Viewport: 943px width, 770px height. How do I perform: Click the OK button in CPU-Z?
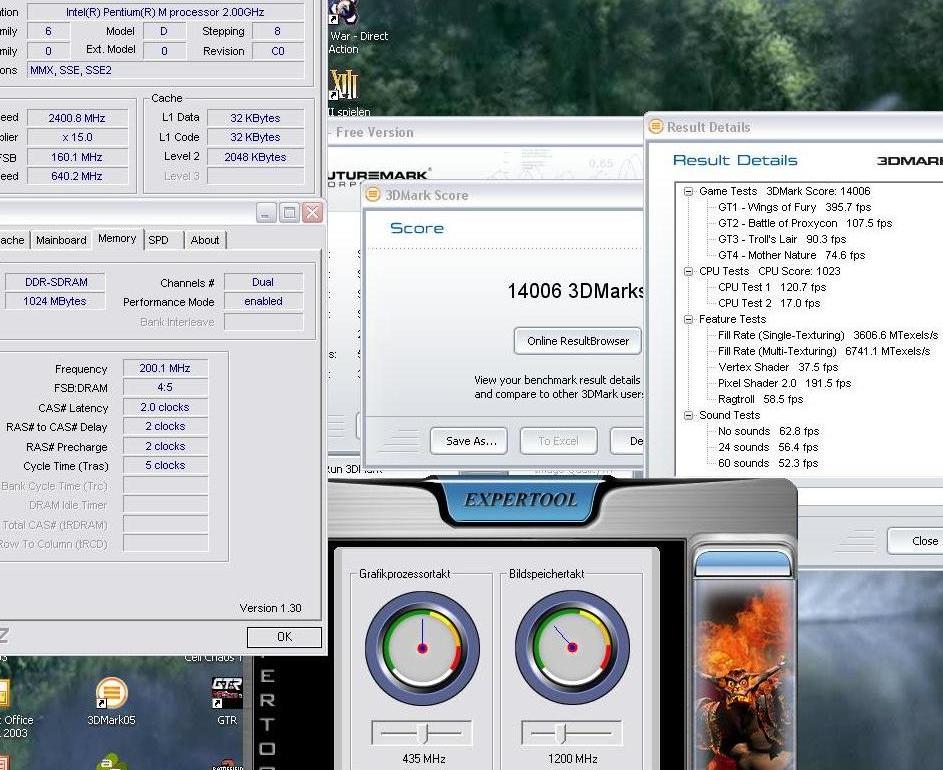(x=284, y=636)
